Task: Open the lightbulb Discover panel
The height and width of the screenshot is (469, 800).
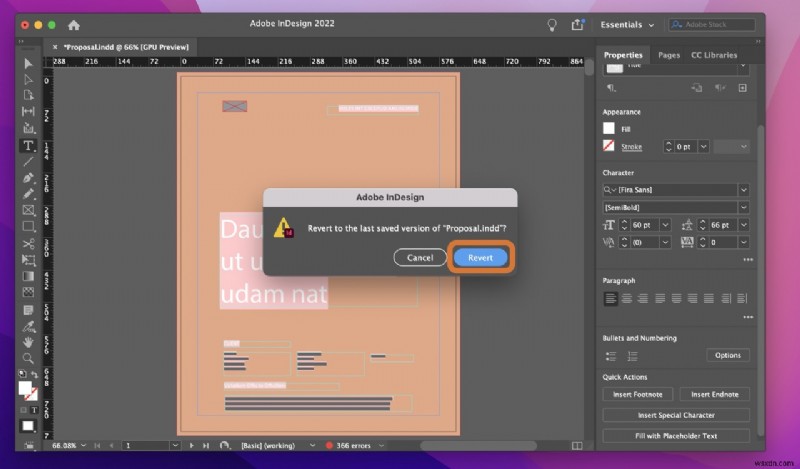Action: (552, 25)
